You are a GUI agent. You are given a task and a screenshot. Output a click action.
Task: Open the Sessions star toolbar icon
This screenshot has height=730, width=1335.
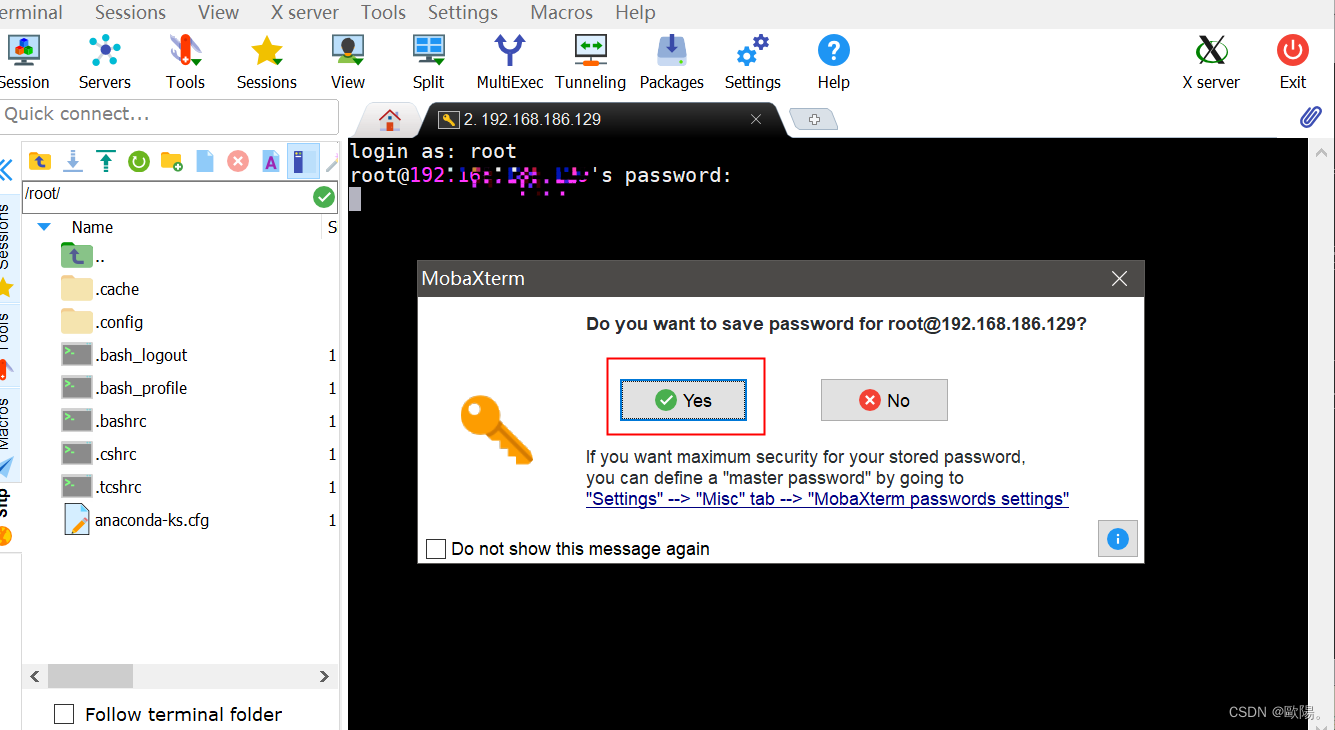[267, 61]
